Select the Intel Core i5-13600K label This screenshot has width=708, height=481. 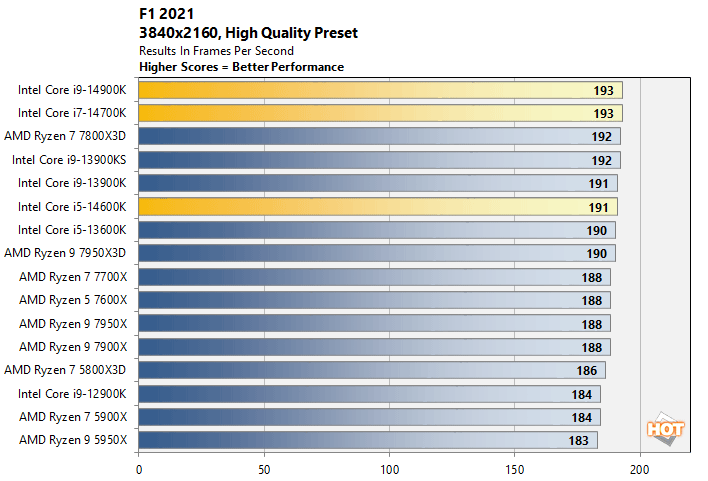[x=72, y=230]
